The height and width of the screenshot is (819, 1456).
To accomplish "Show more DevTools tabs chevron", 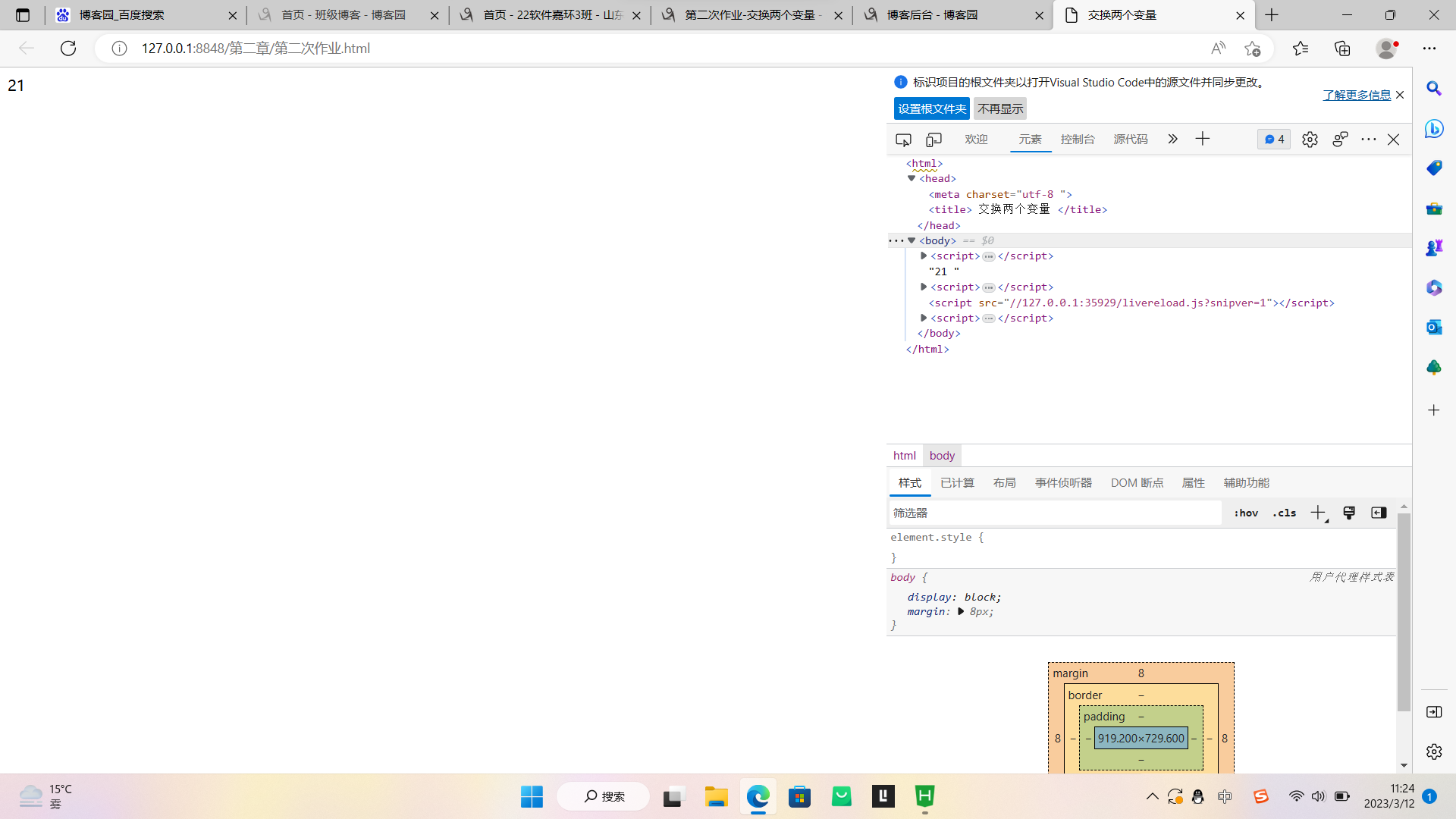I will pyautogui.click(x=1172, y=139).
